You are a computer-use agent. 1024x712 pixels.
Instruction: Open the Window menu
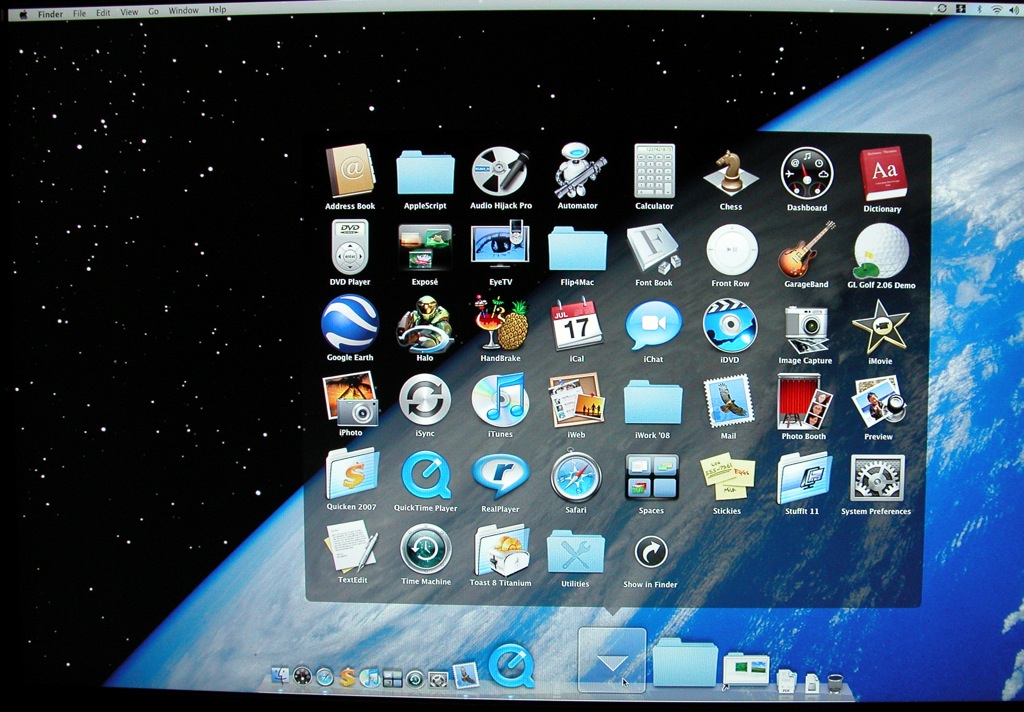(184, 10)
